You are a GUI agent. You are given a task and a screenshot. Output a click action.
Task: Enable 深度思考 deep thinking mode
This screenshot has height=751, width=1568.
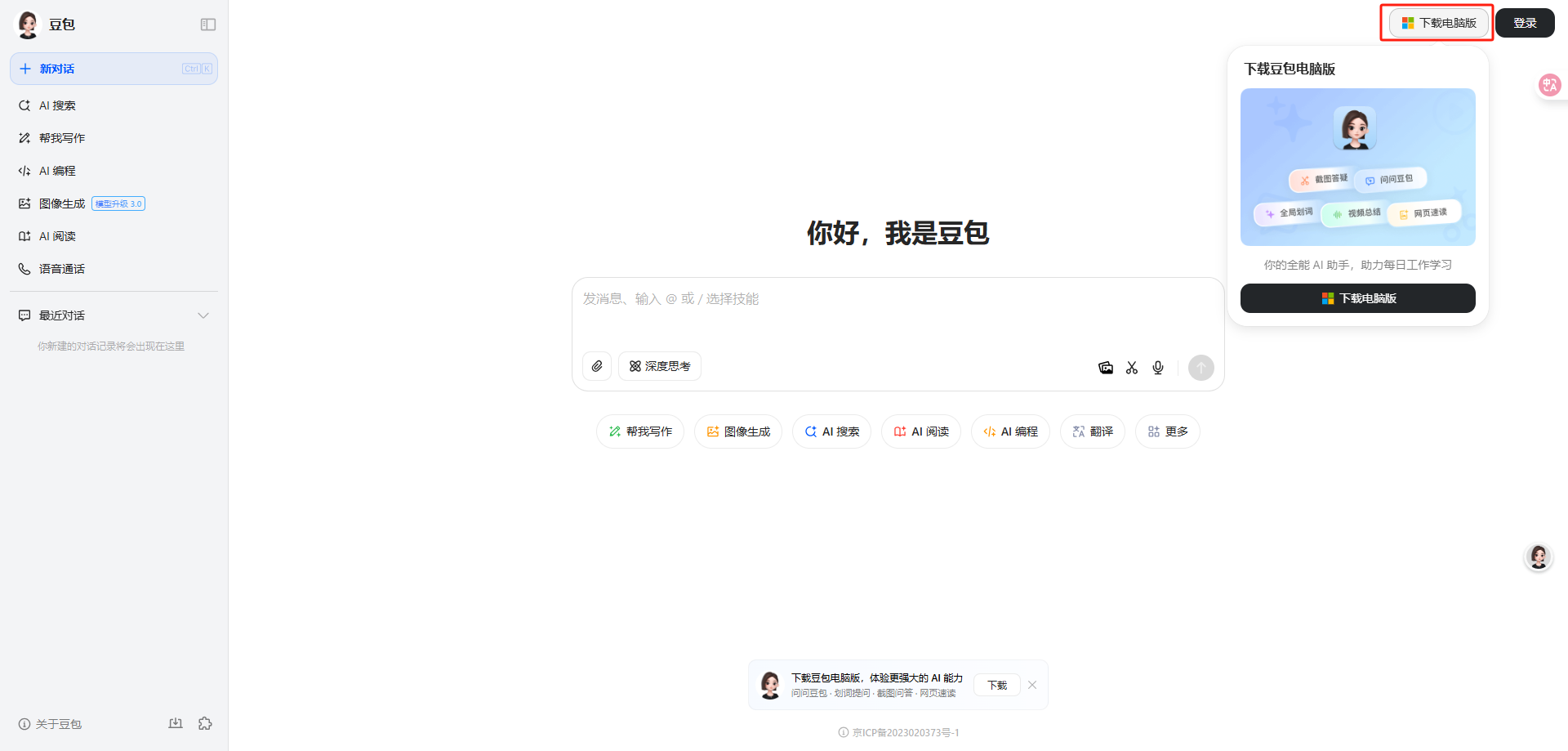click(659, 365)
